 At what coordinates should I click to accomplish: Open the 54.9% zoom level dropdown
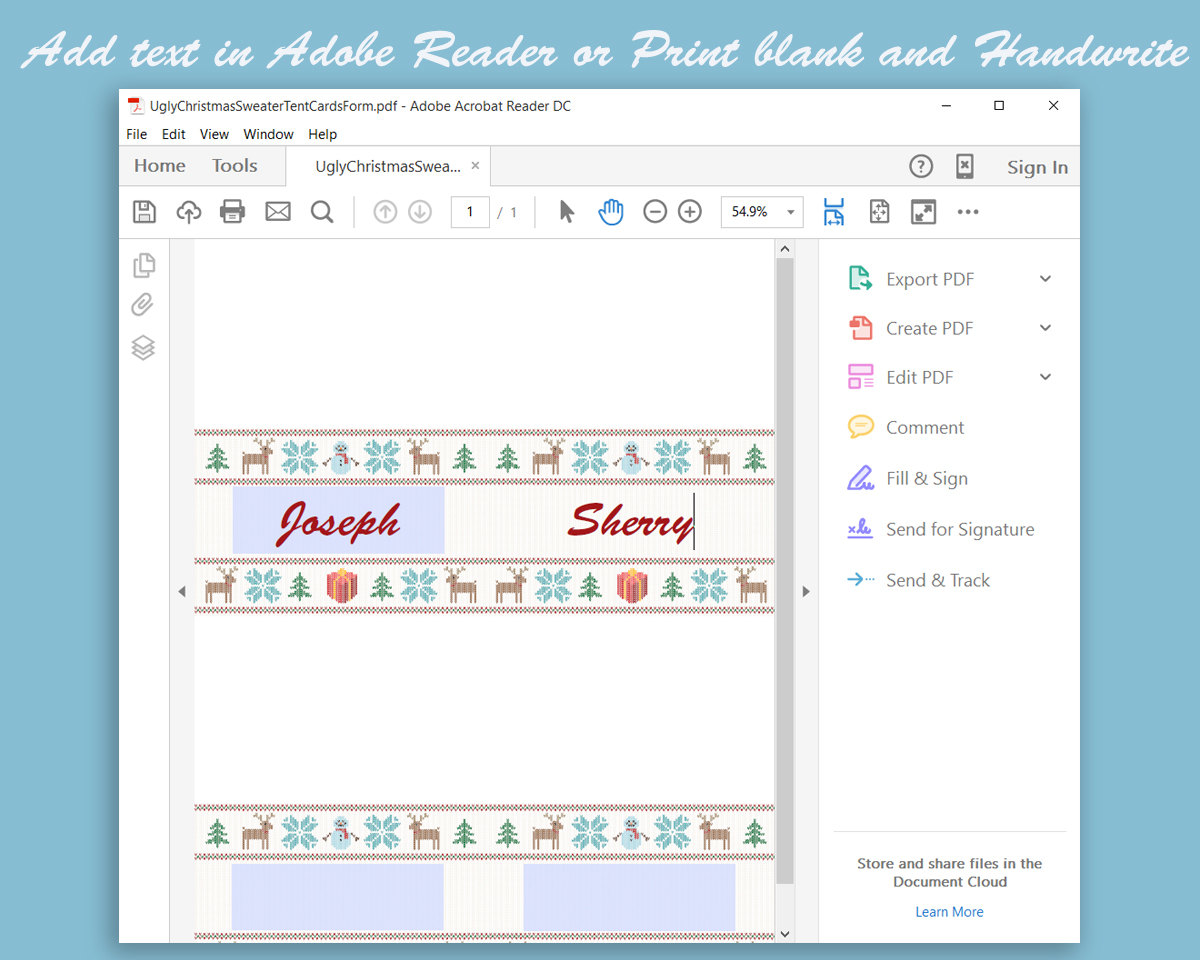(x=791, y=212)
